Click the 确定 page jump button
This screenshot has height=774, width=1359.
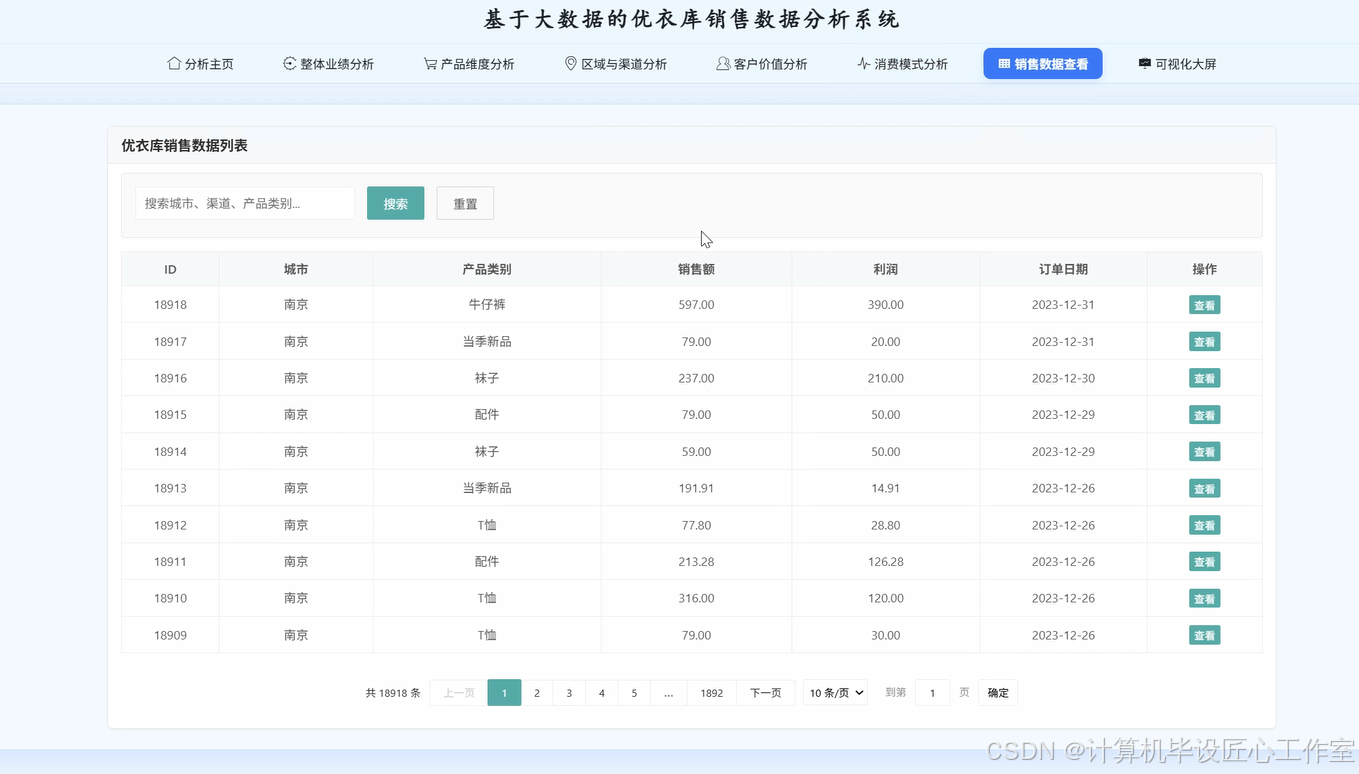click(998, 693)
